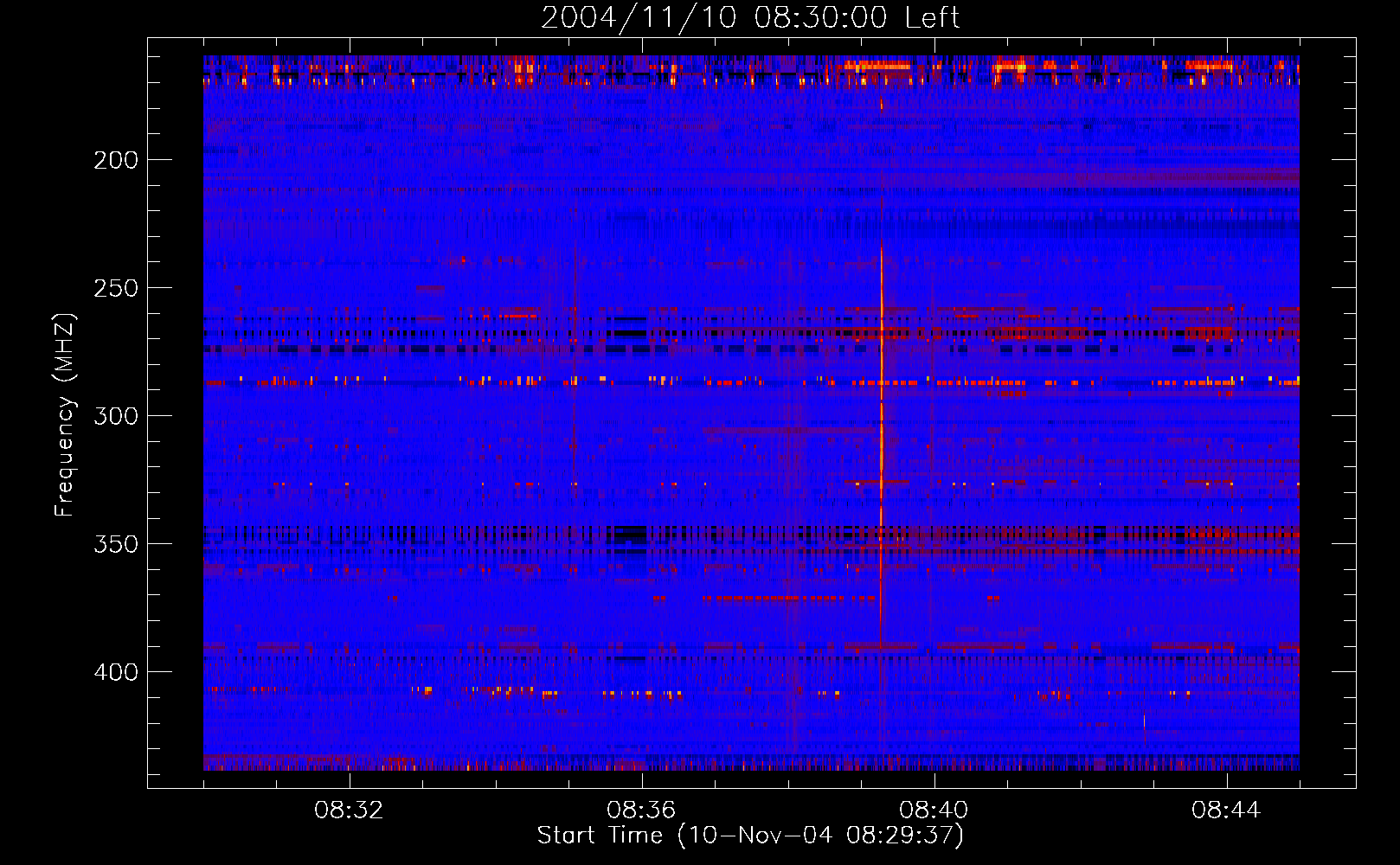Click the 08:36 time tick label
Viewport: 1400px width, 865px height.
tap(641, 811)
